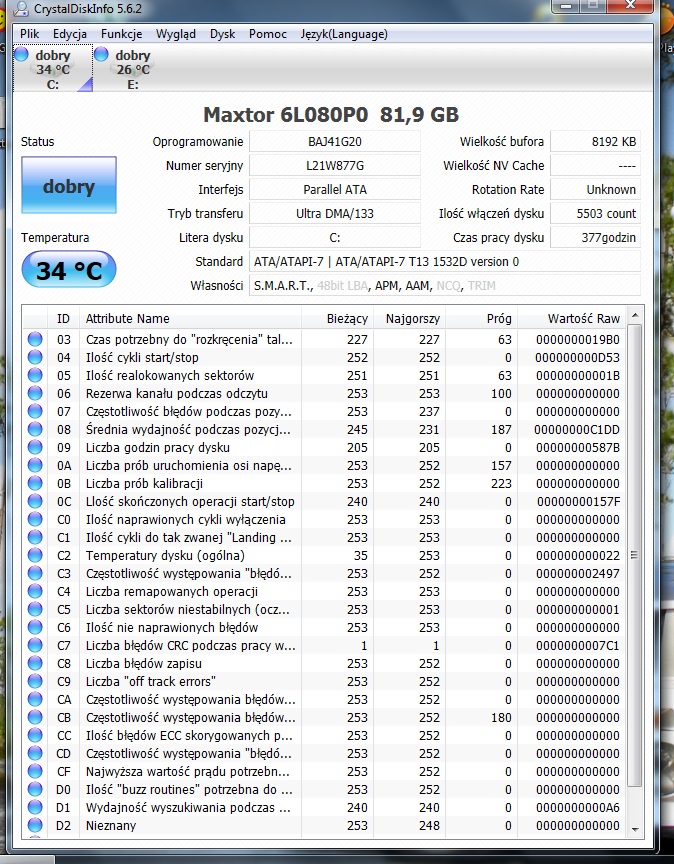Image resolution: width=674 pixels, height=864 pixels.
Task: Click the serial number field L21W877G
Action: (335, 165)
